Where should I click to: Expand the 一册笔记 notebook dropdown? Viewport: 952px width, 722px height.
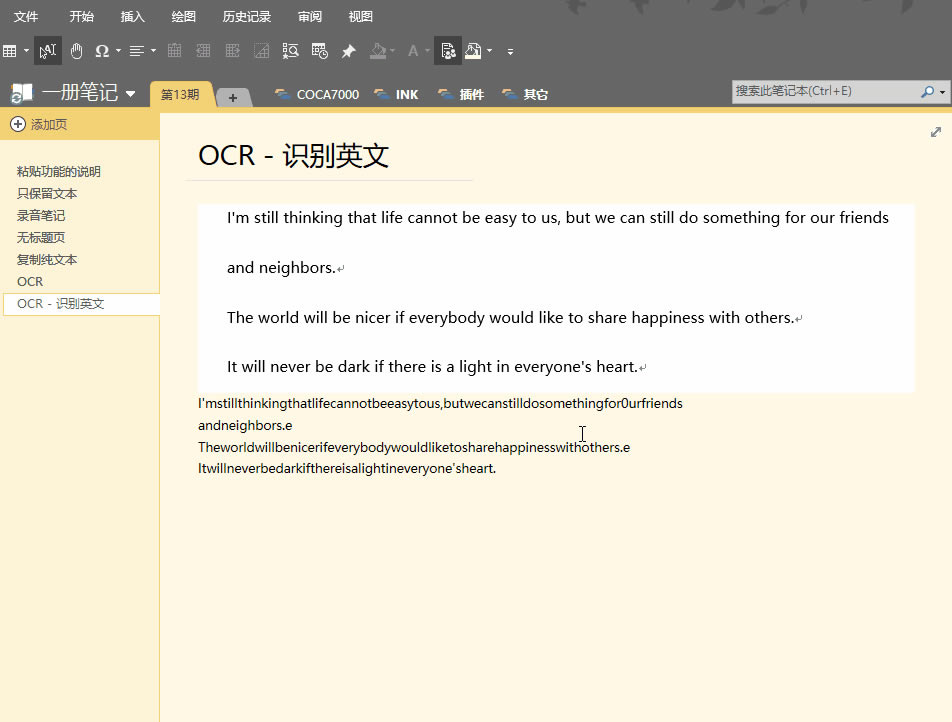(x=131, y=94)
